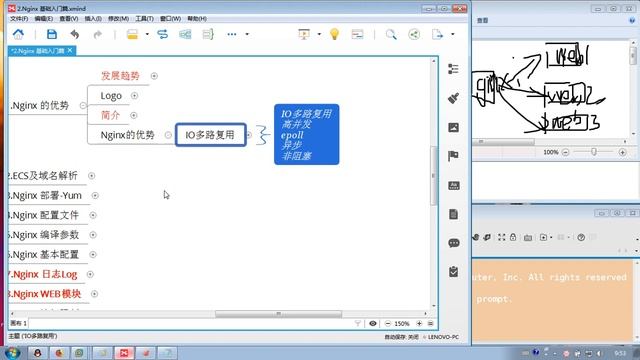The height and width of the screenshot is (360, 640).
Task: Add a relationship line between topics
Action: [x=162, y=34]
